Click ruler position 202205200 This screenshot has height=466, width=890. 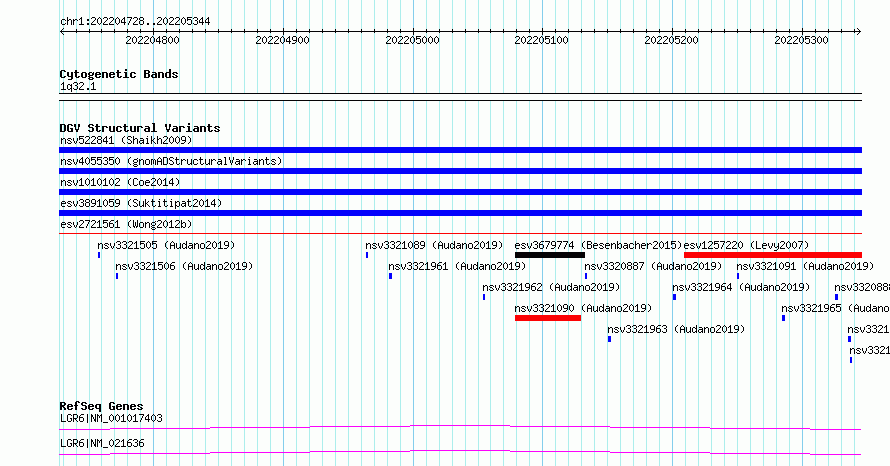pyautogui.click(x=671, y=40)
